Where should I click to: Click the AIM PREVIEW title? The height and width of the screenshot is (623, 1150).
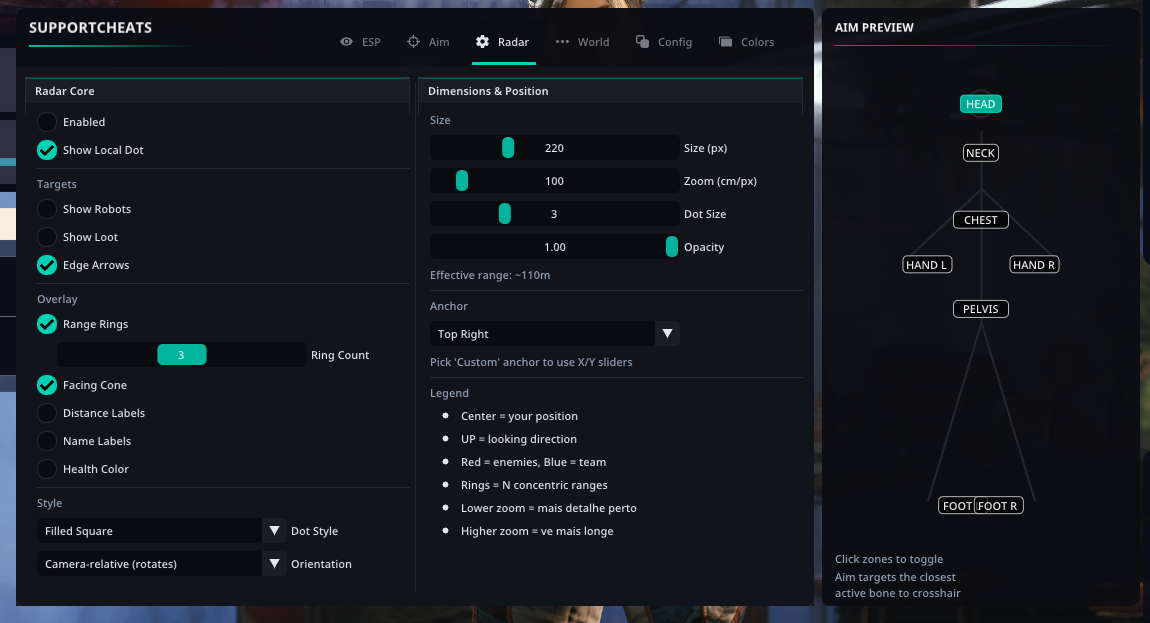pyautogui.click(x=874, y=28)
